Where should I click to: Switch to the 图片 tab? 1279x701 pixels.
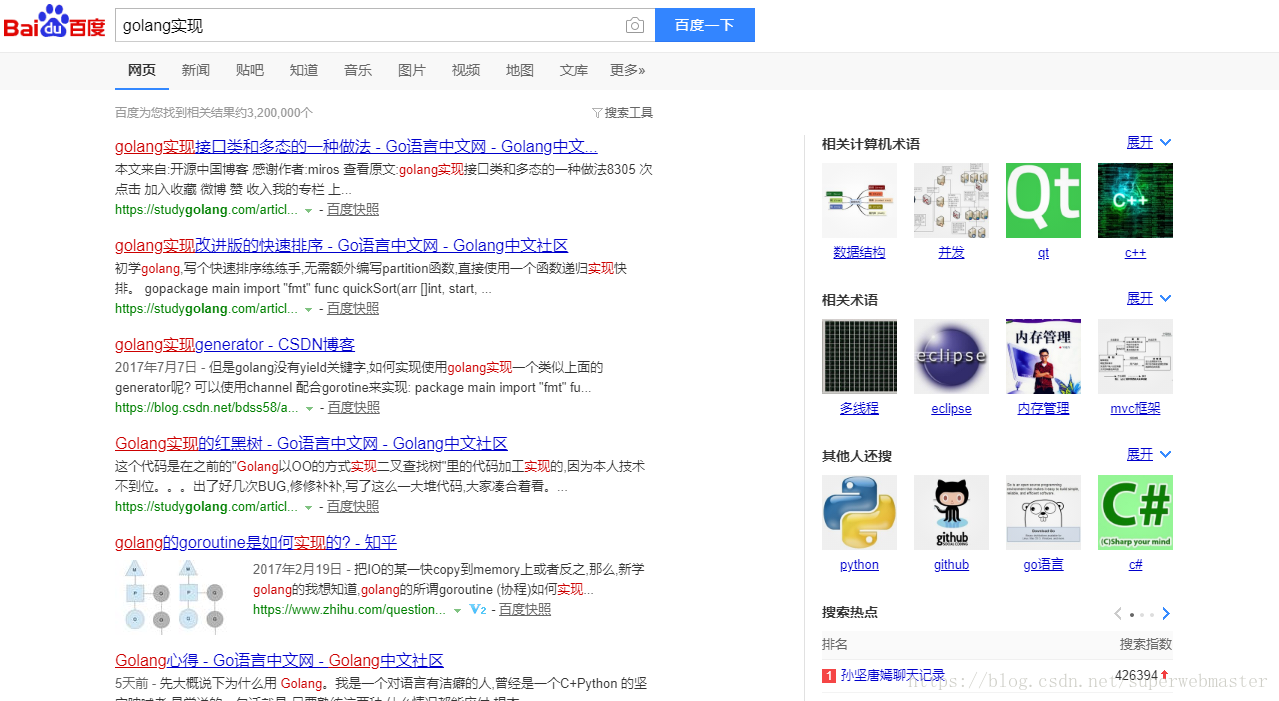pyautogui.click(x=412, y=70)
